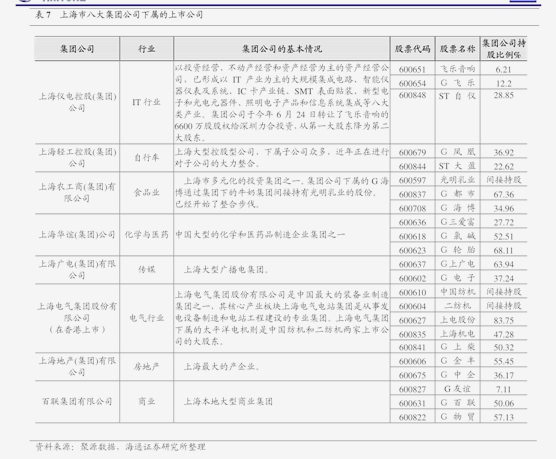Select the '集团公司持股比例%' column header

pyautogui.click(x=504, y=49)
